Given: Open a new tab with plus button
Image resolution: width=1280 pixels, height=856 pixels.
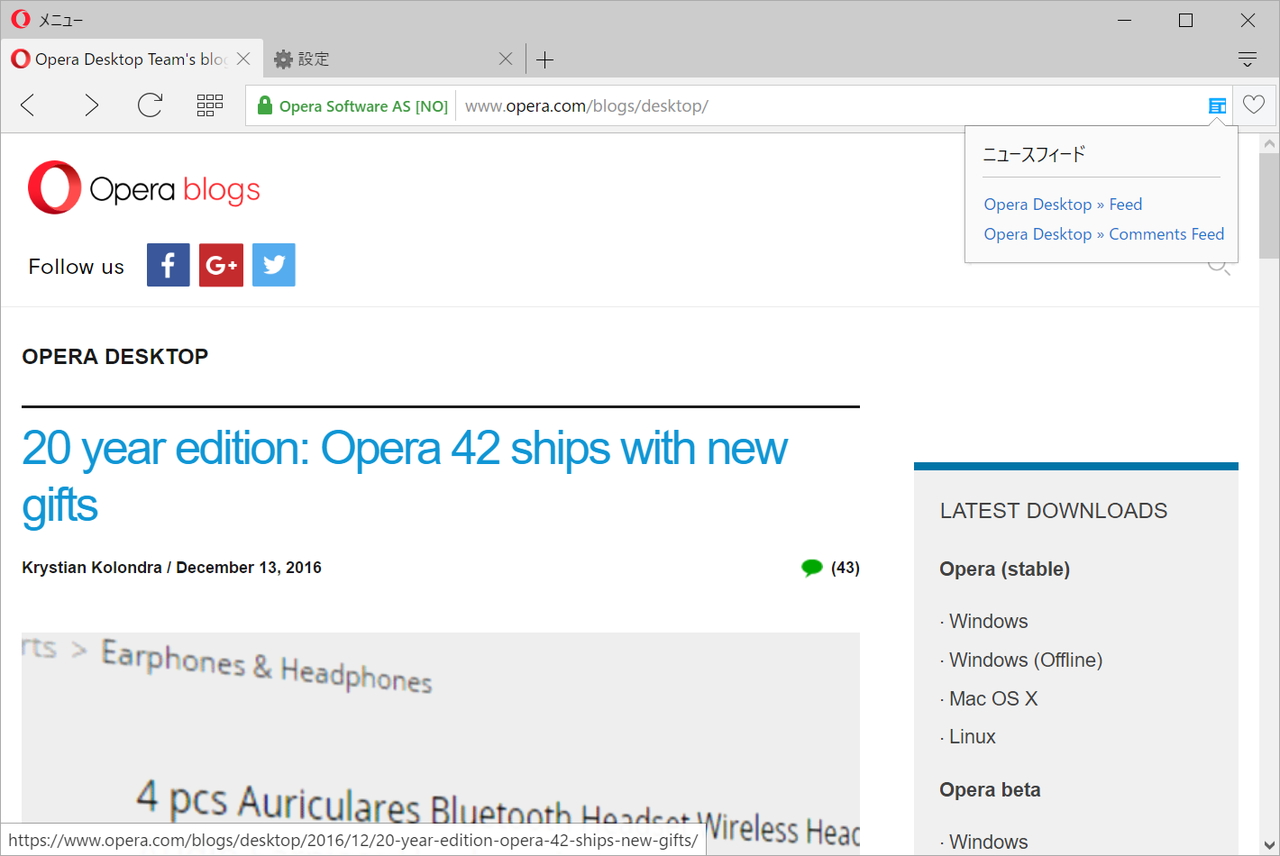Looking at the screenshot, I should pyautogui.click(x=544, y=60).
